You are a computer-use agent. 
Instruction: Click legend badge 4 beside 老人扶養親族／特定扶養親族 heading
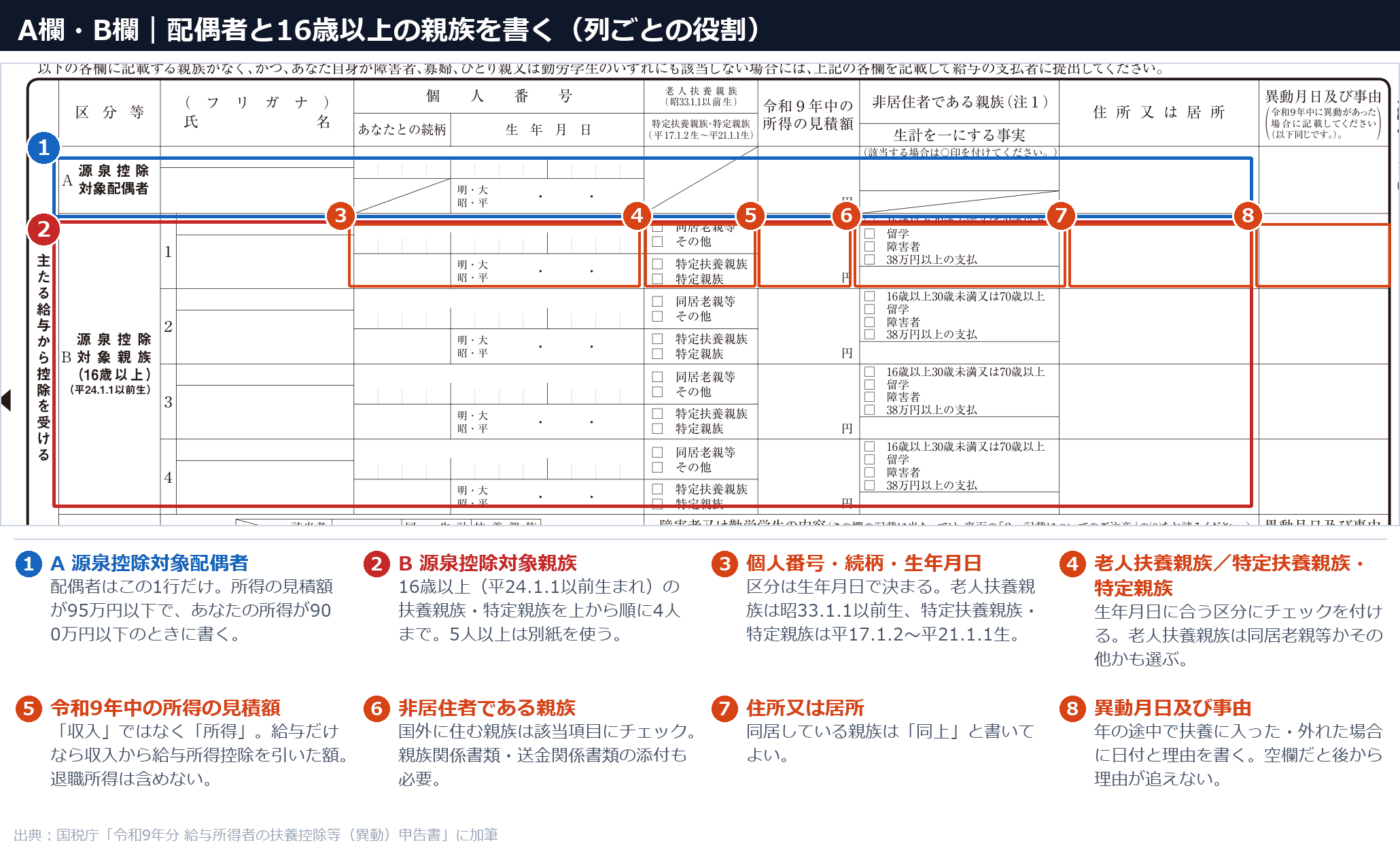click(1072, 564)
